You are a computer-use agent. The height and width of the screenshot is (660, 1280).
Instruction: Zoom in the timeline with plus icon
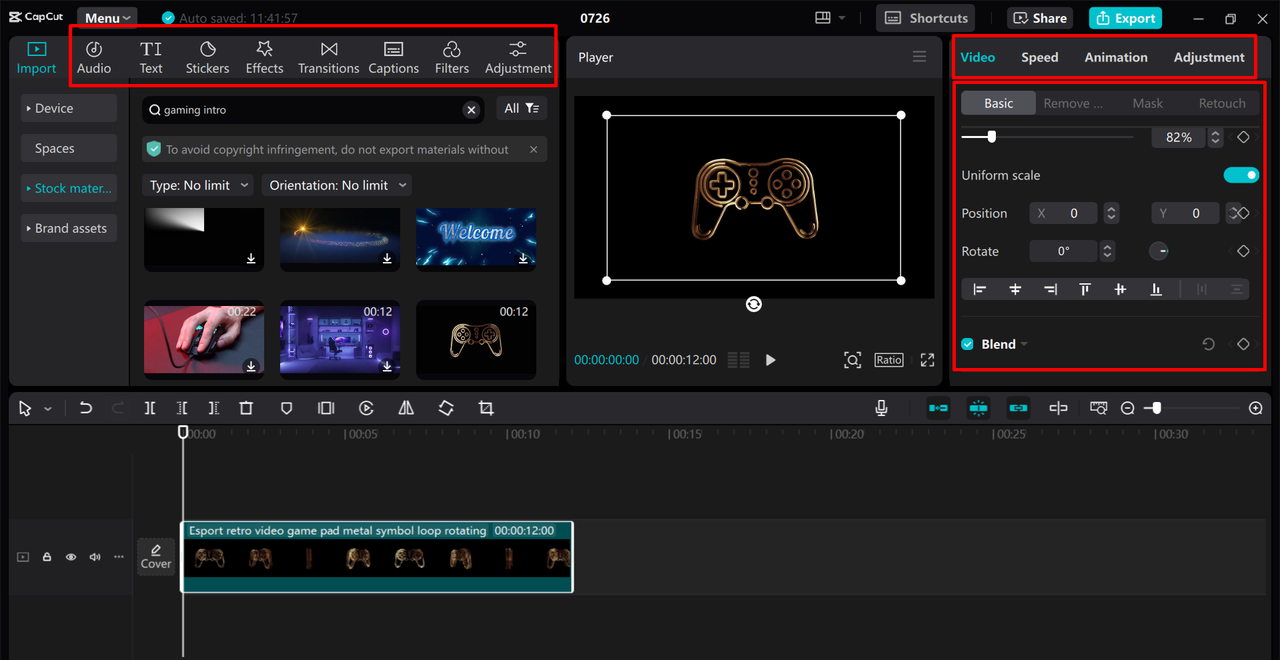[1256, 408]
